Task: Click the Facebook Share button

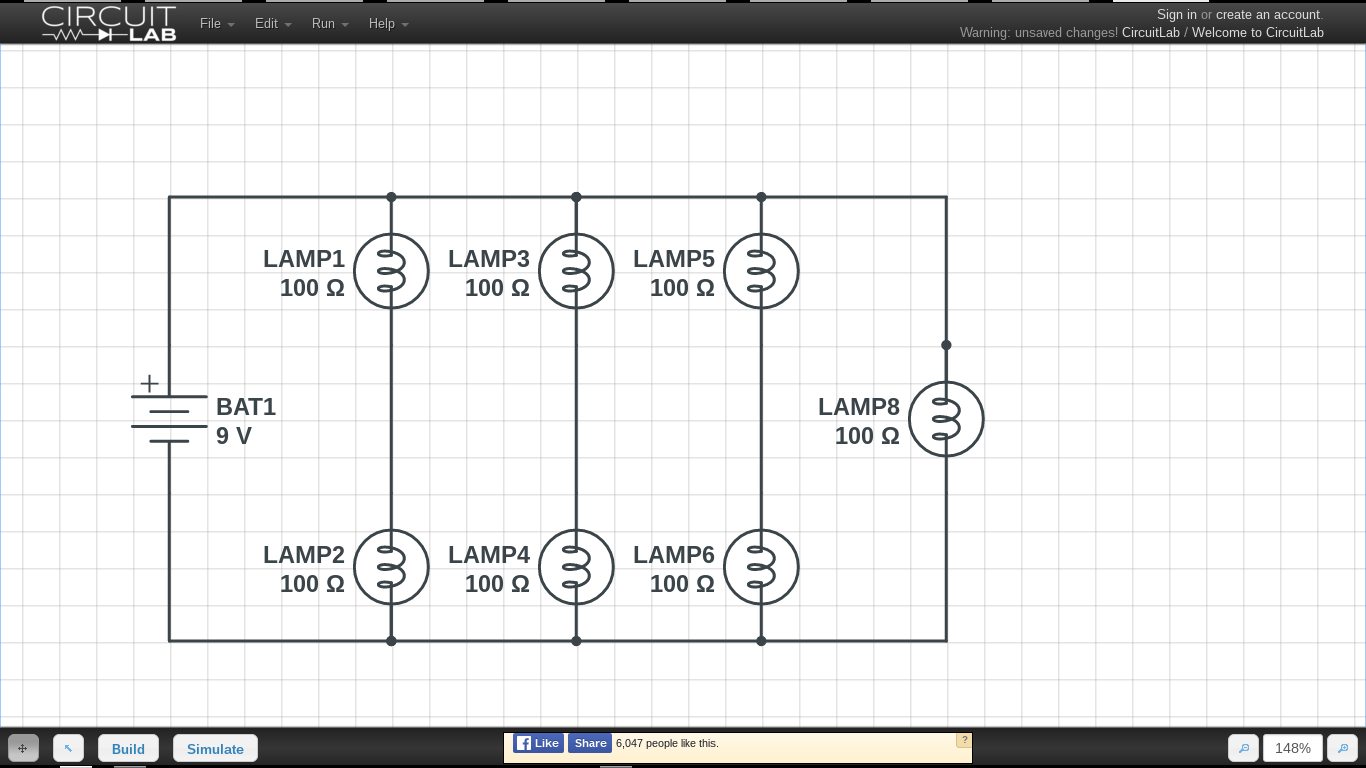Action: coord(590,743)
